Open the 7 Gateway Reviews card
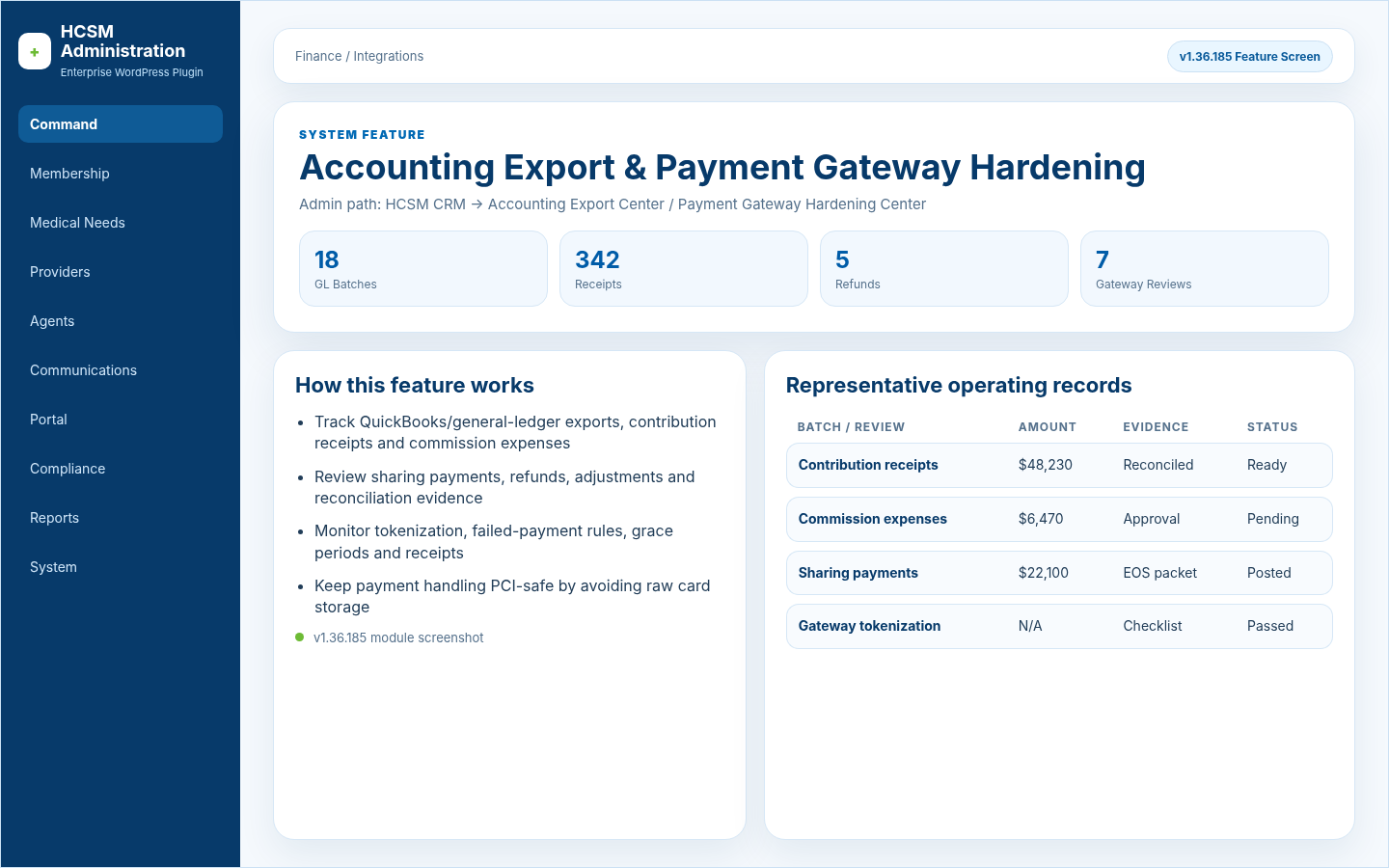Image resolution: width=1389 pixels, height=868 pixels. tap(1205, 269)
